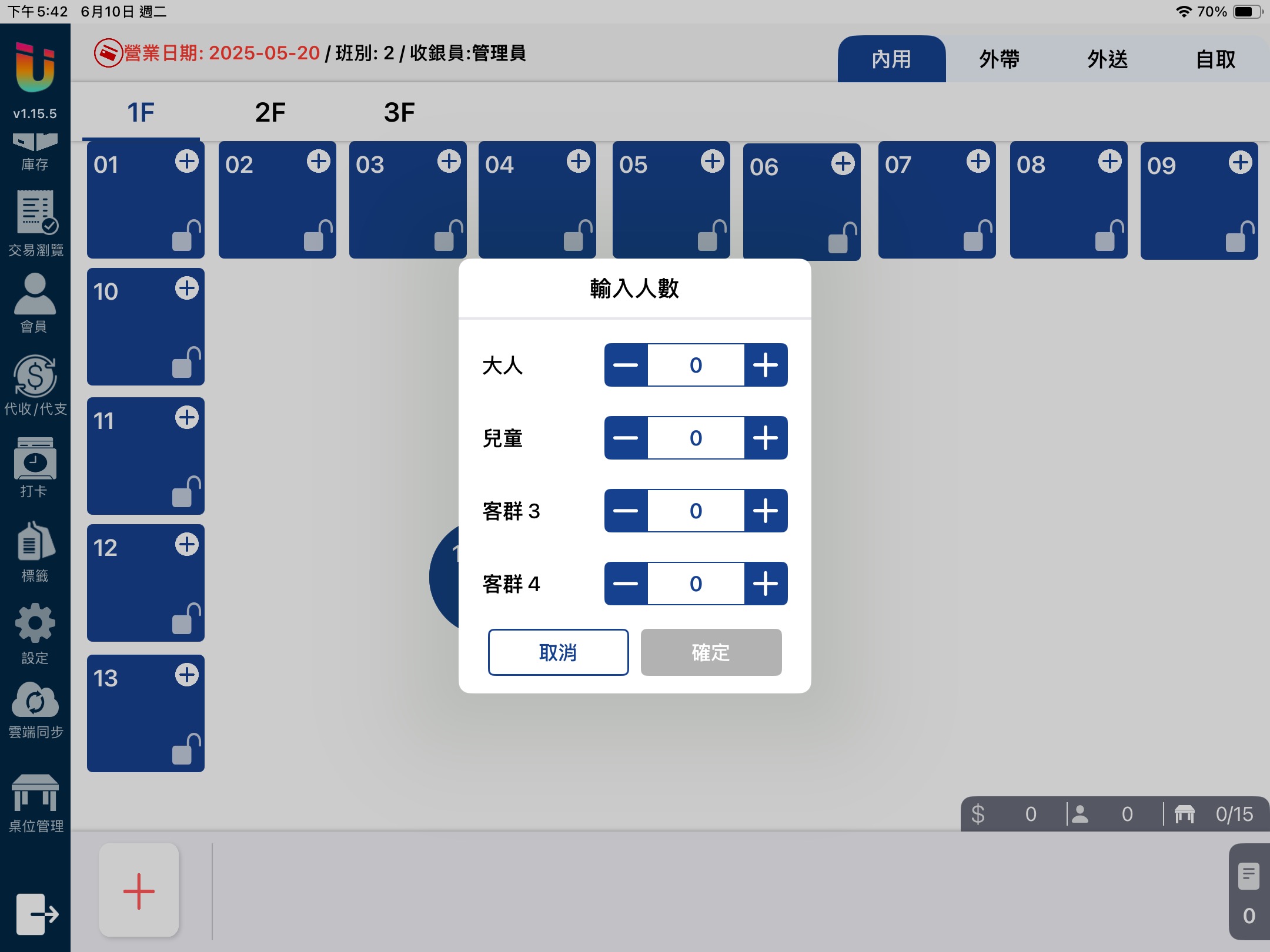This screenshot has height=952, width=1270.
Task: Toggle the lock on table 09
Action: click(1239, 237)
